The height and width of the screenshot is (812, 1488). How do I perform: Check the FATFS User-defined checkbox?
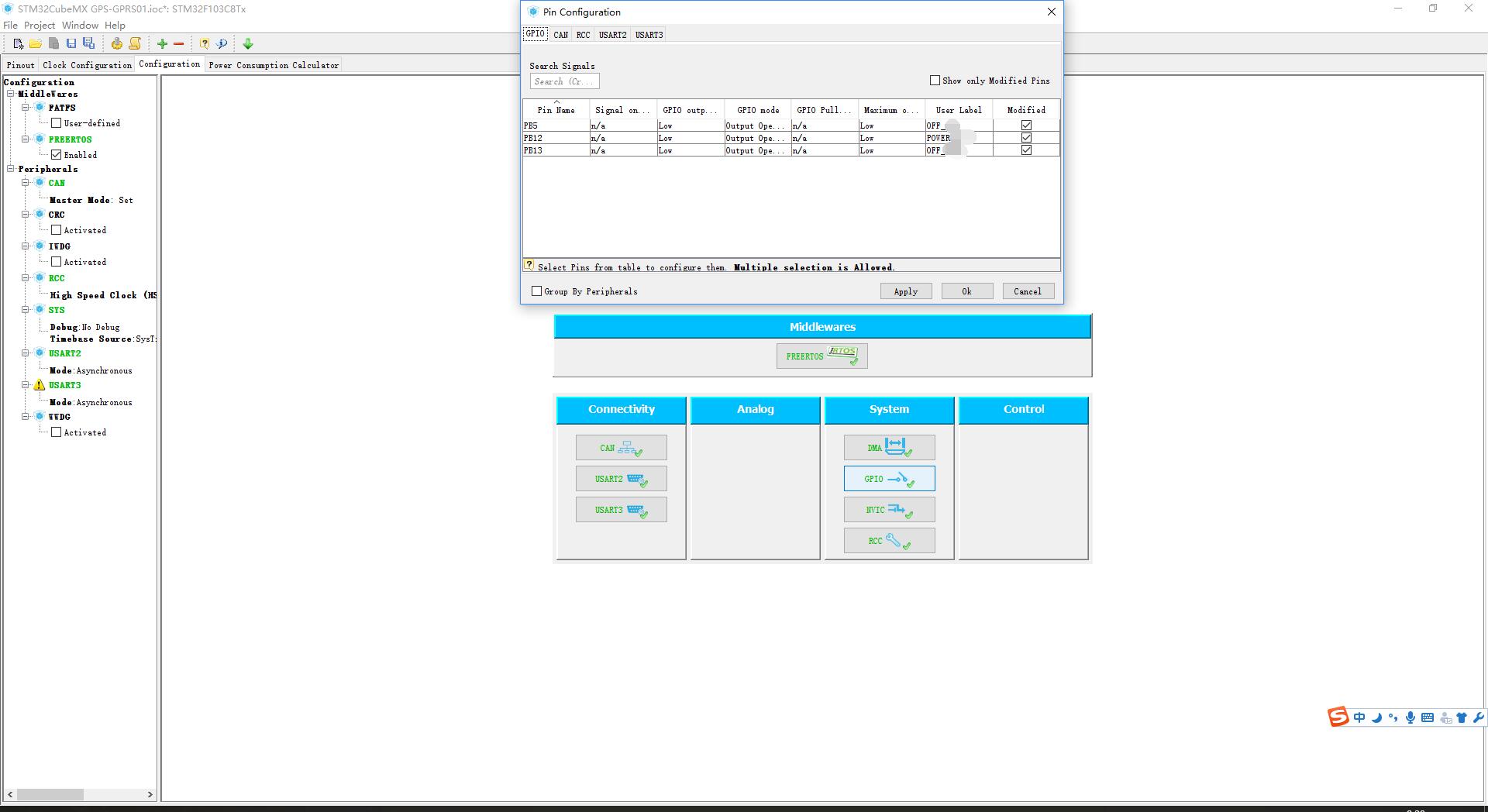[x=56, y=122]
